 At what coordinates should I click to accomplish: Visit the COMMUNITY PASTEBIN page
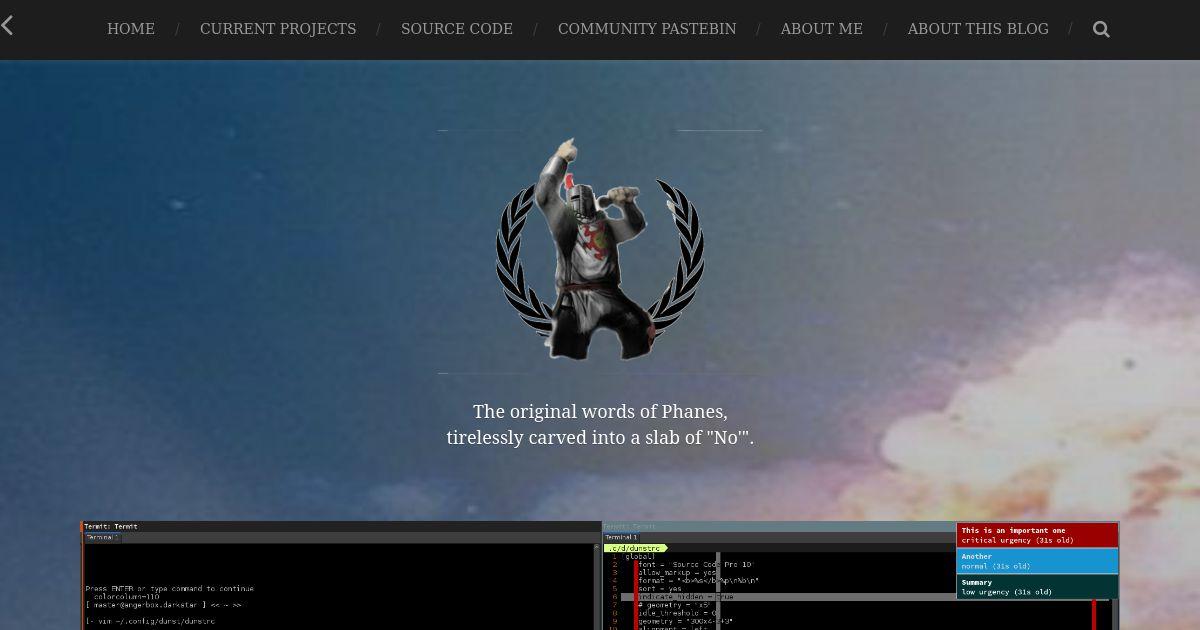[647, 29]
